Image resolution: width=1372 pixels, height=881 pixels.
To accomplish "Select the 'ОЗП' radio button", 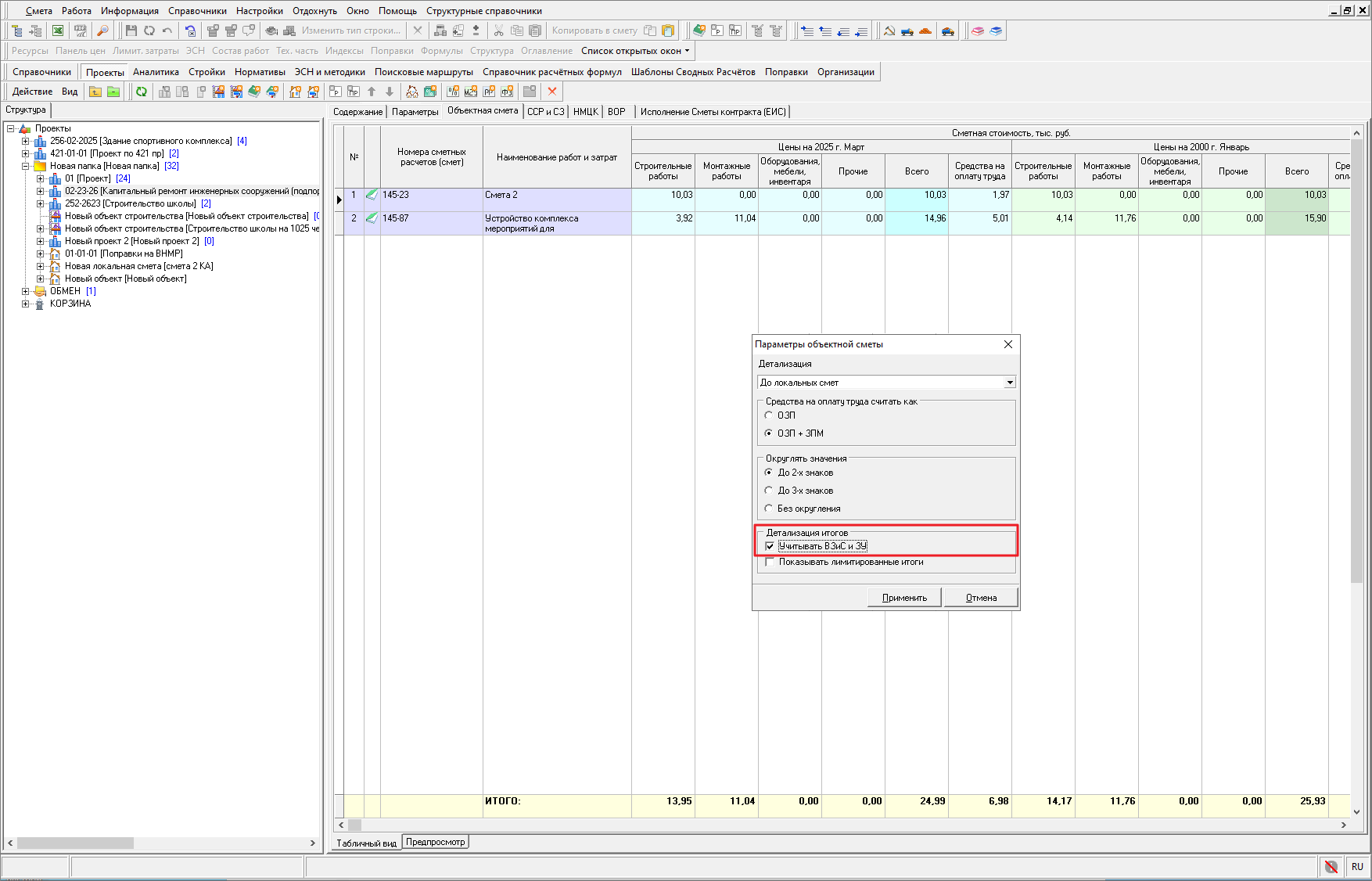I will click(x=769, y=415).
